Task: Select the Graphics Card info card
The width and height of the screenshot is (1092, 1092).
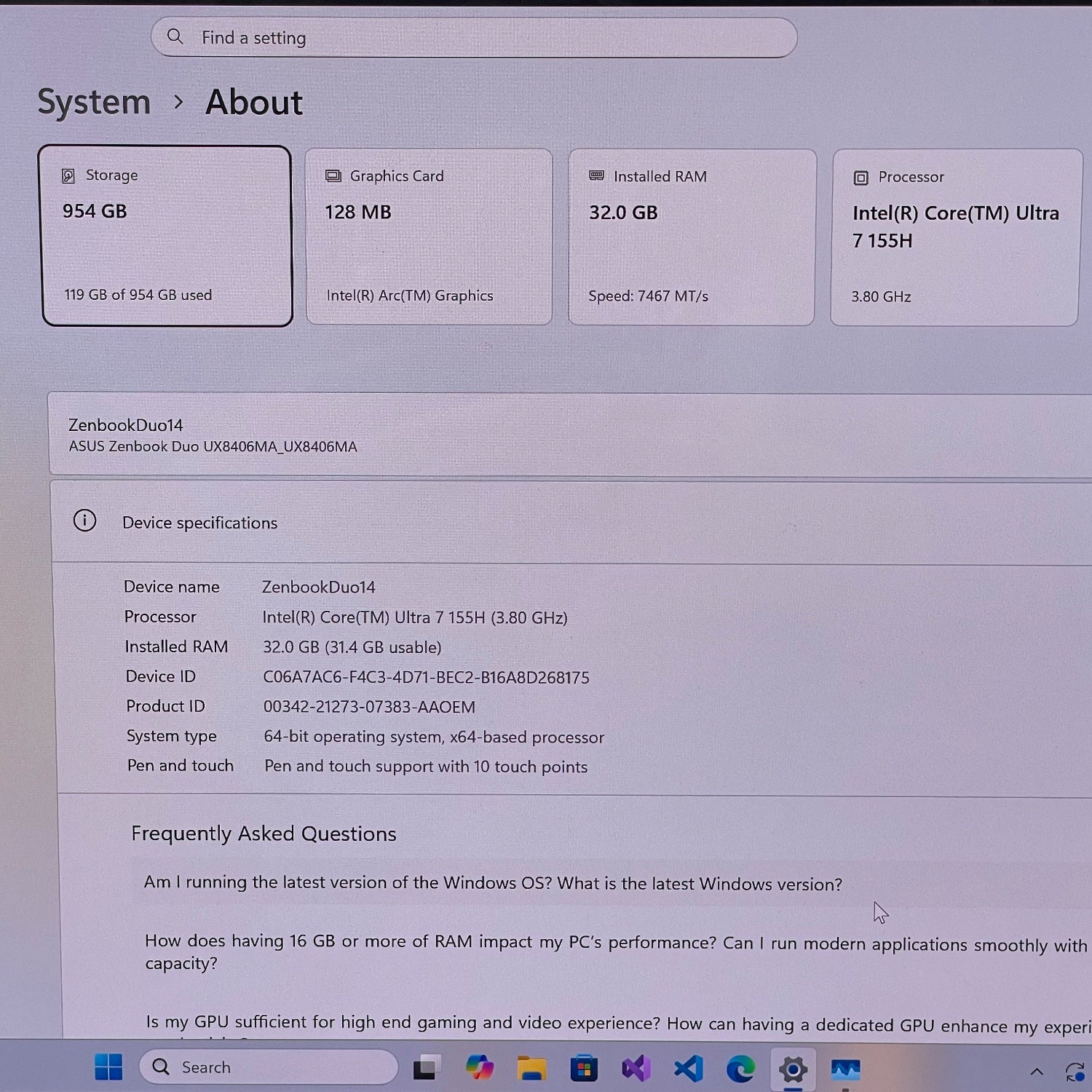Action: [x=429, y=237]
